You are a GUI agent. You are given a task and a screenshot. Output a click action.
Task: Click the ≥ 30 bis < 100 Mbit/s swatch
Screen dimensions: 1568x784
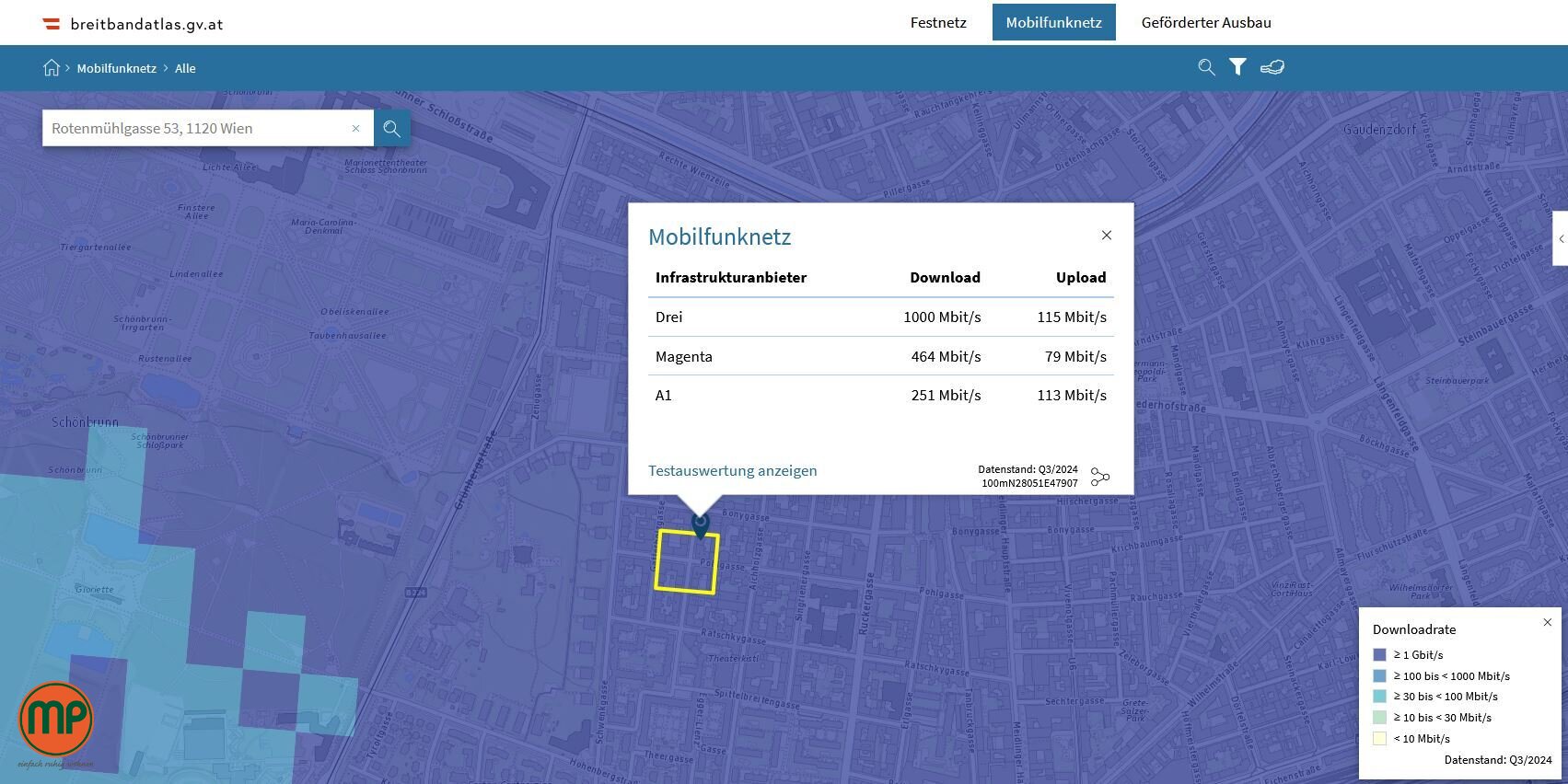pos(1379,697)
